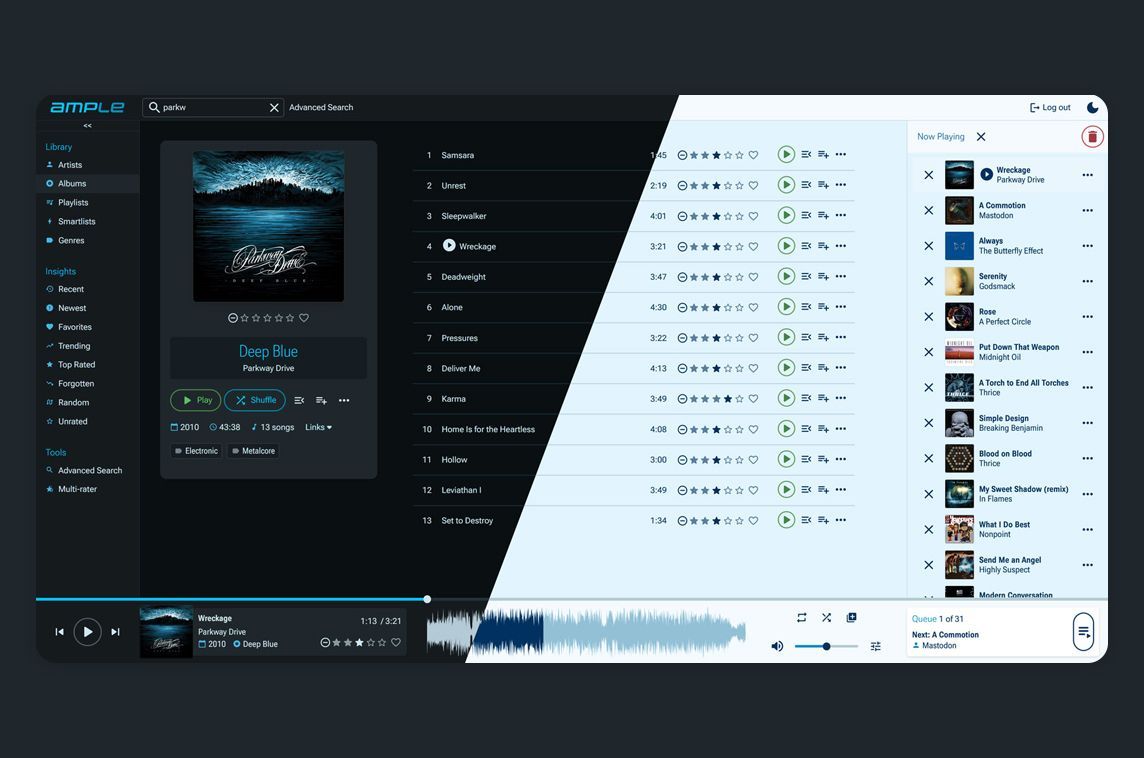1144x758 pixels.
Task: Shuffle the Deep Blue album
Action: coord(255,401)
